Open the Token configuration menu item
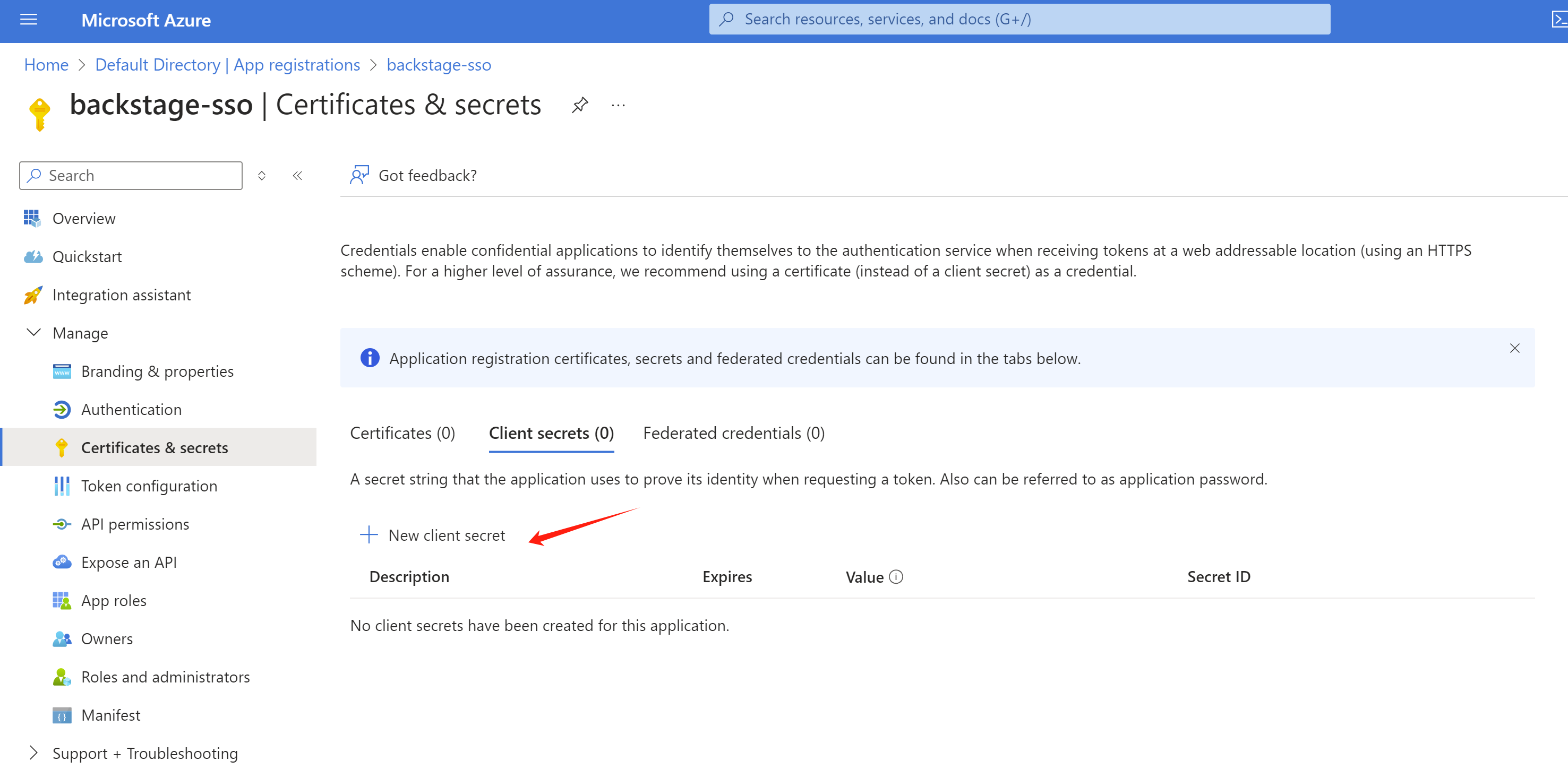 (x=149, y=486)
